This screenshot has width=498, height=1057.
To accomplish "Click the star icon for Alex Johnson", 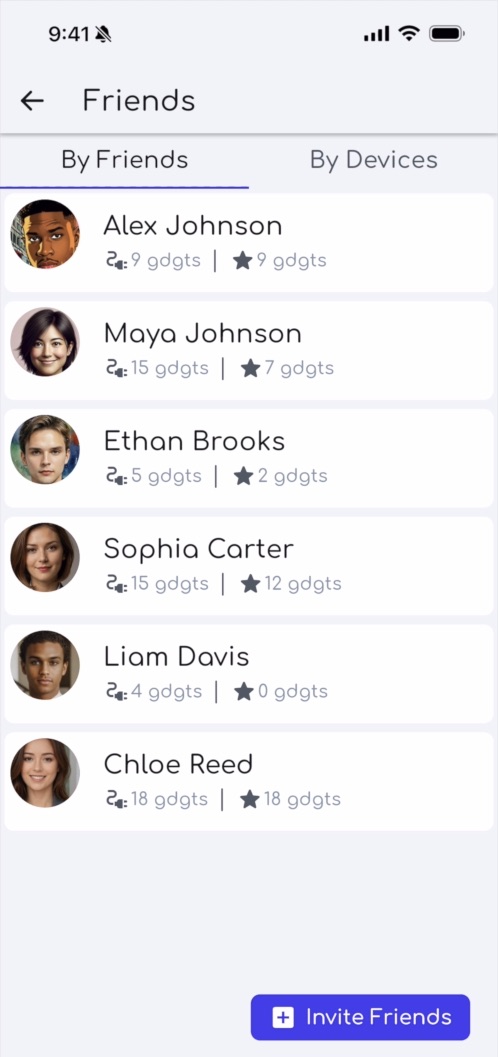I will tap(242, 260).
